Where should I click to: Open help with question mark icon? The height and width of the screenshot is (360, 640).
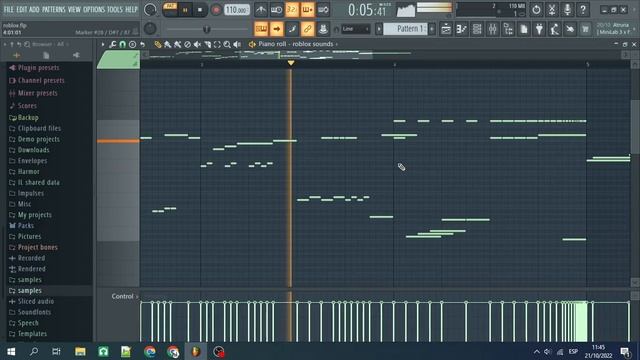[x=583, y=9]
